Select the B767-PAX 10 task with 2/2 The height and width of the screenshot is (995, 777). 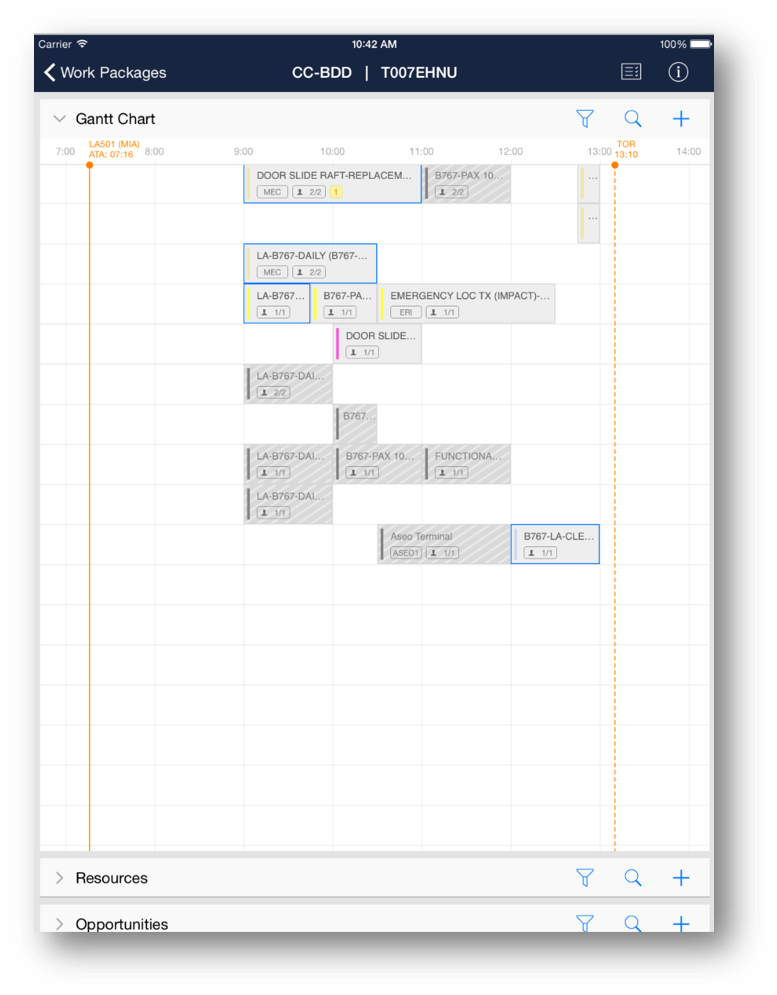[467, 184]
